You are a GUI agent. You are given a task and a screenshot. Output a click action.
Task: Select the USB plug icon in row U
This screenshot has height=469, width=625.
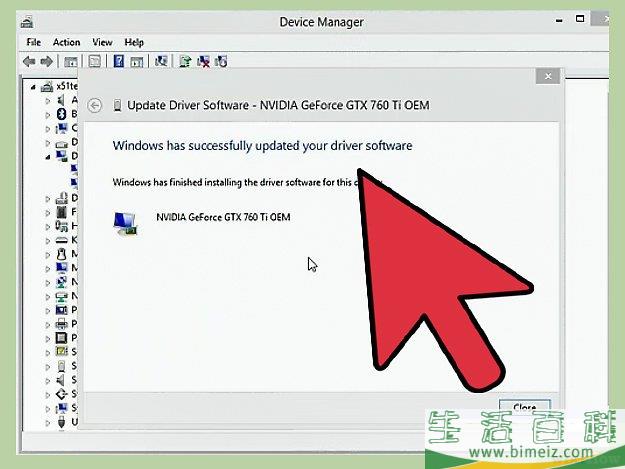[61, 421]
